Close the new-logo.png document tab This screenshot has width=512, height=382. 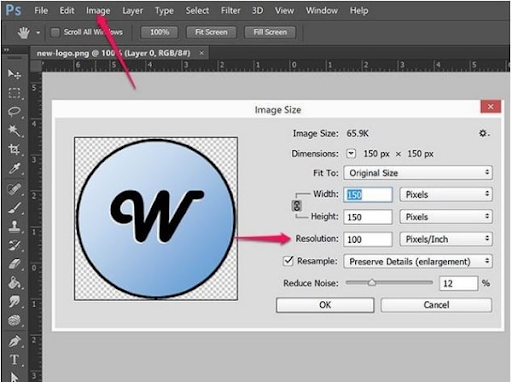coord(201,53)
